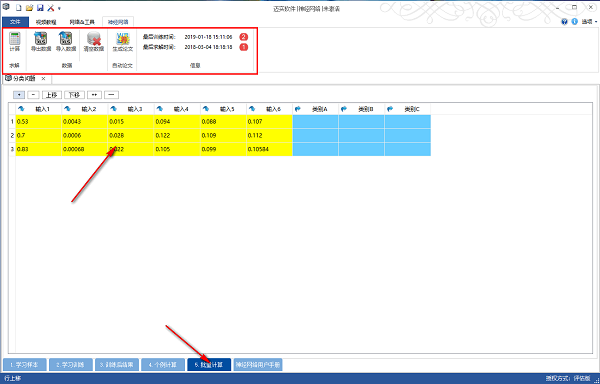Open the 文件 file menu tab
600x384 pixels.
click(x=15, y=22)
